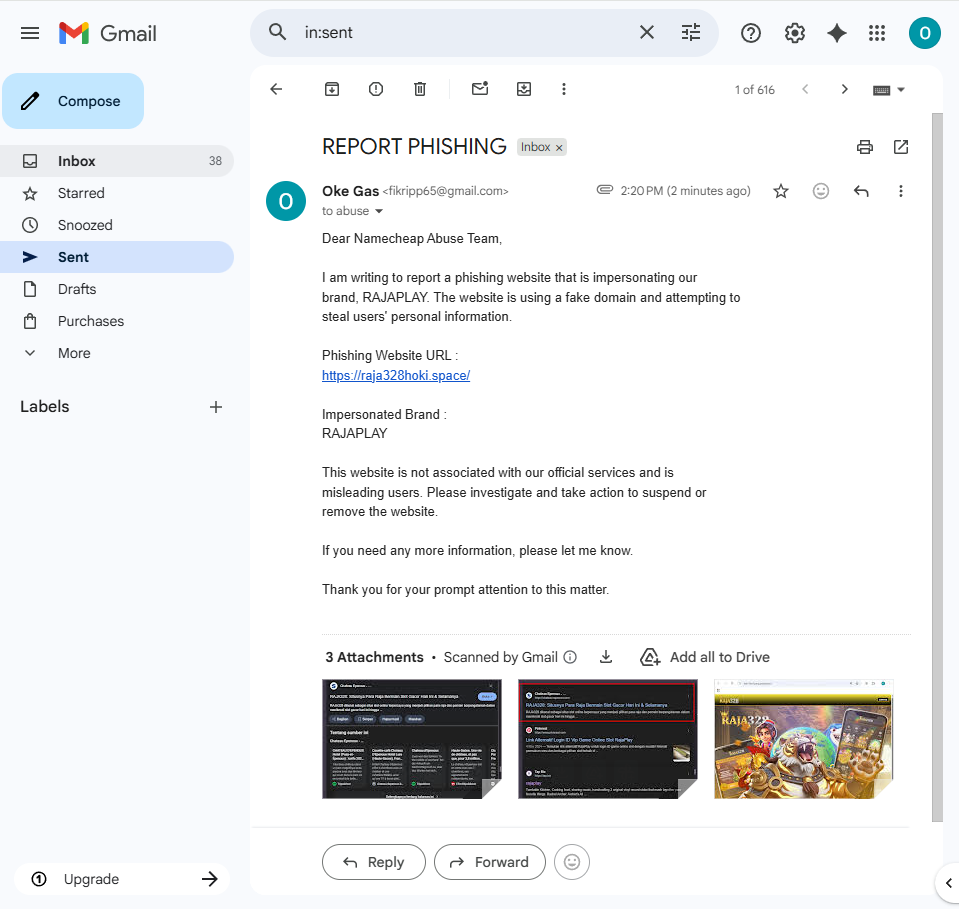Show the side panel arrow
This screenshot has width=959, height=909.
(x=948, y=883)
